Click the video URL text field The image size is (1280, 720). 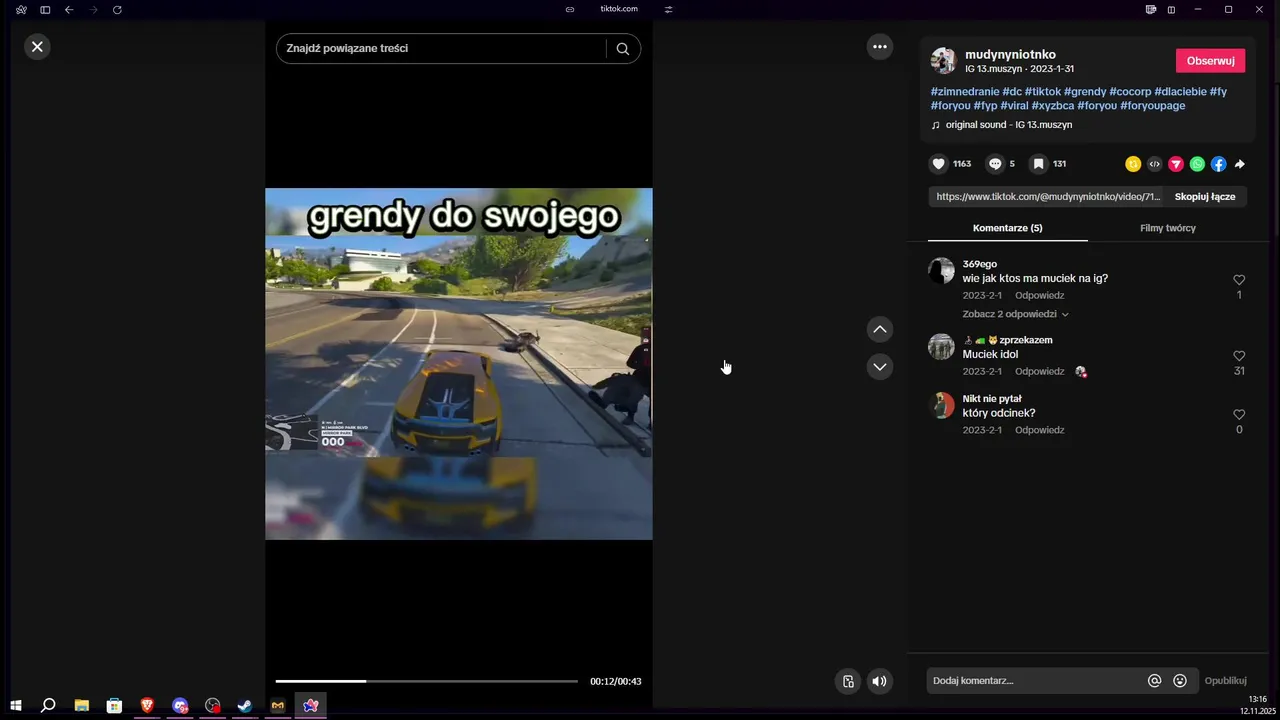1048,197
